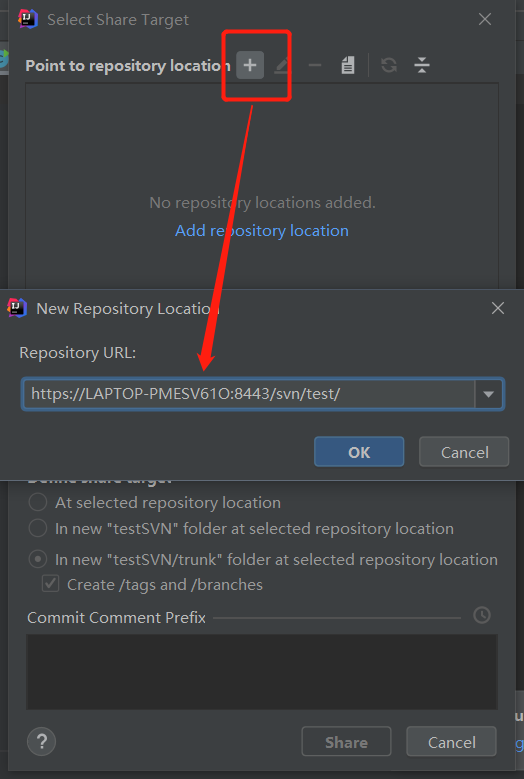Screen dimensions: 524x779
Task: Expand the Repository URL dropdown arrow
Action: pyautogui.click(x=489, y=394)
